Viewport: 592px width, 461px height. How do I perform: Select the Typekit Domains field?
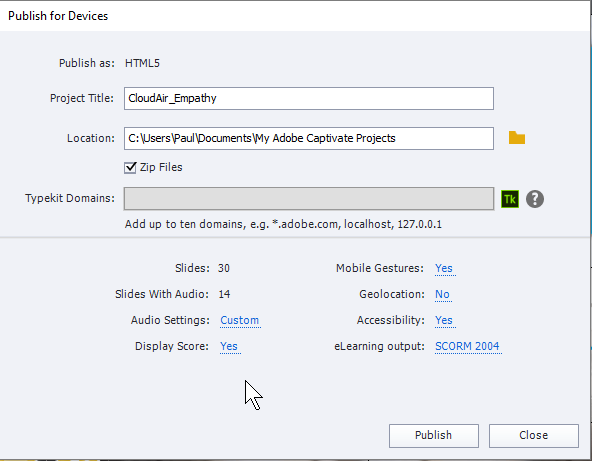(308, 199)
